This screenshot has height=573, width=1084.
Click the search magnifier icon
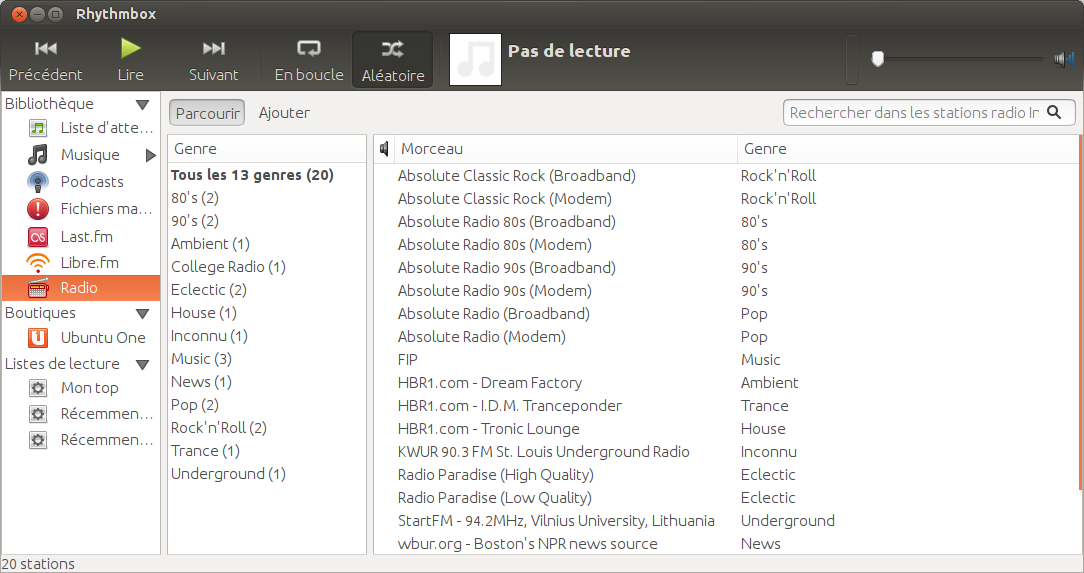tap(1054, 112)
